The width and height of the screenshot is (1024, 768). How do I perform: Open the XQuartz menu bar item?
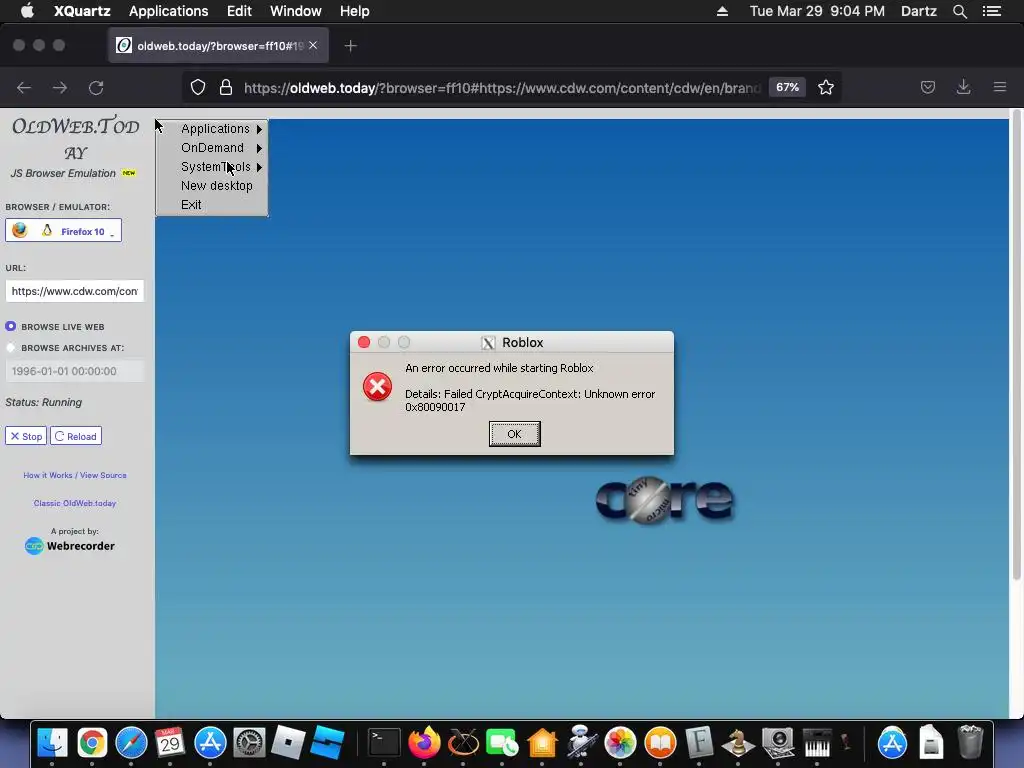coord(82,11)
